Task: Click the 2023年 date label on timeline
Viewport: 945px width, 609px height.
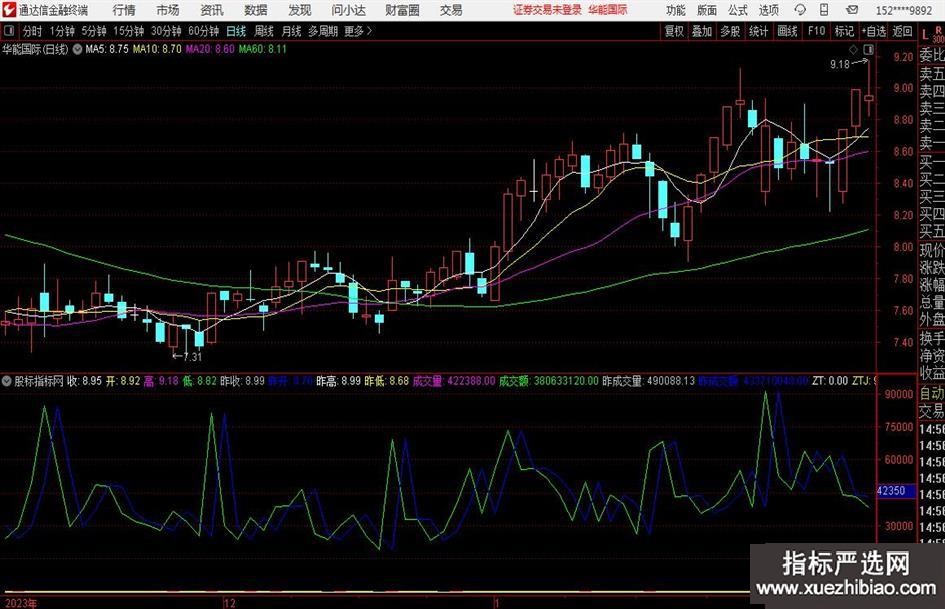Action: pyautogui.click(x=20, y=603)
